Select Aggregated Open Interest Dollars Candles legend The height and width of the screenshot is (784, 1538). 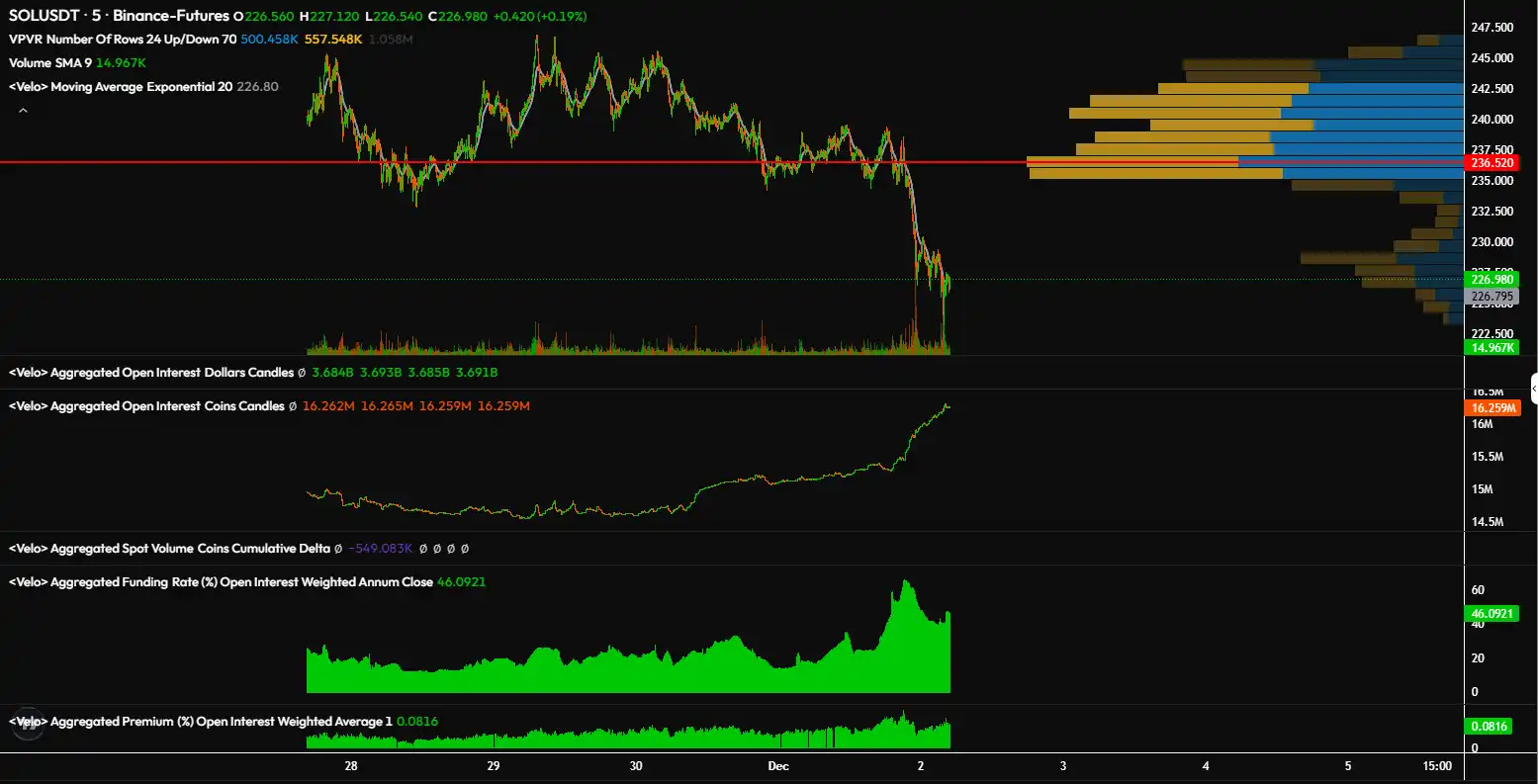coord(150,373)
